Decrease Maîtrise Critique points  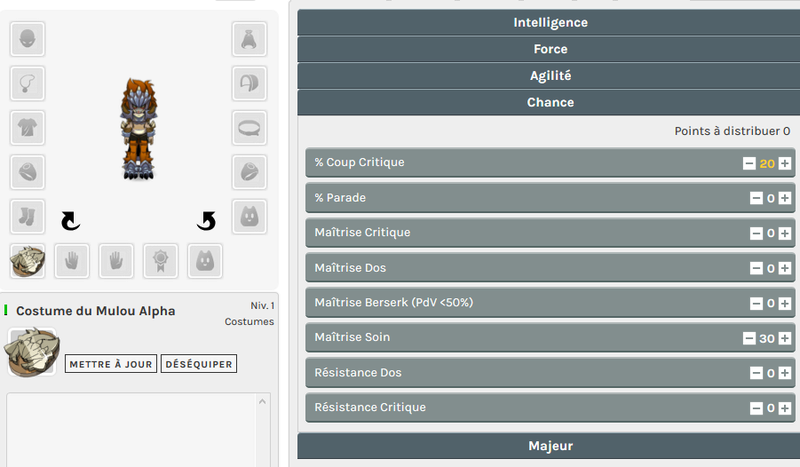tap(756, 233)
